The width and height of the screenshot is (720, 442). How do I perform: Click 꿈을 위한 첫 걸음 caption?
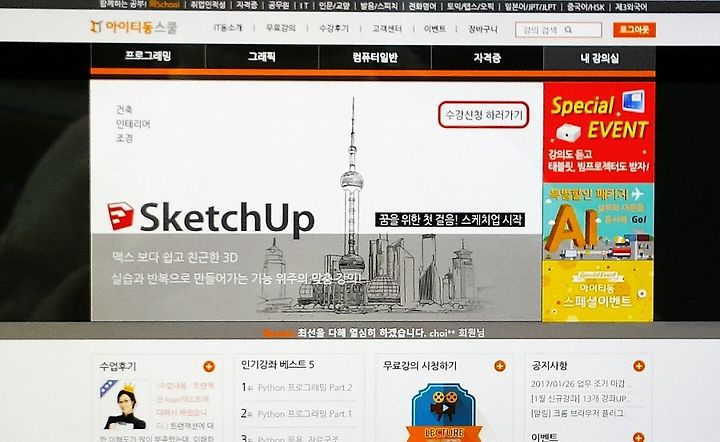450,219
